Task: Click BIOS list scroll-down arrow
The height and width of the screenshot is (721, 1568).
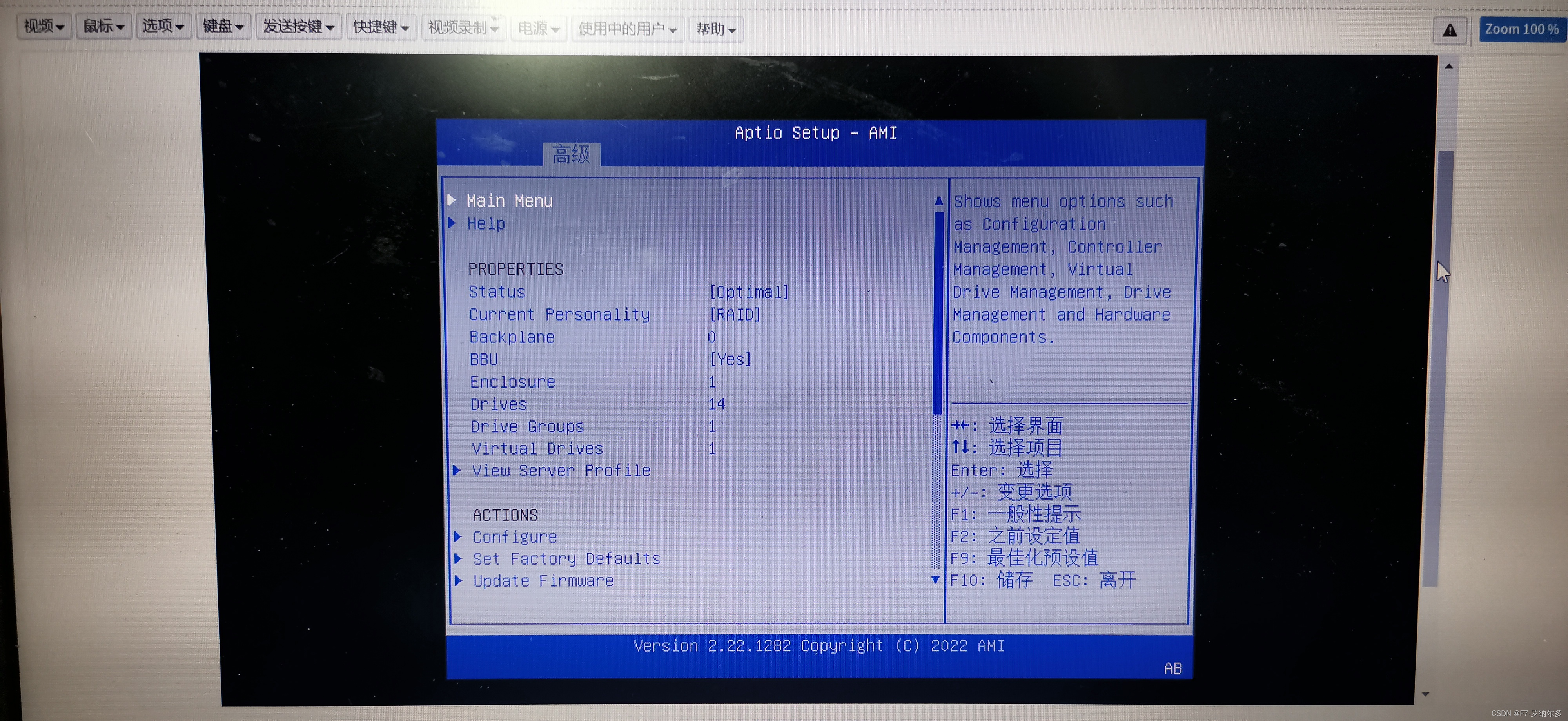Action: pos(936,579)
